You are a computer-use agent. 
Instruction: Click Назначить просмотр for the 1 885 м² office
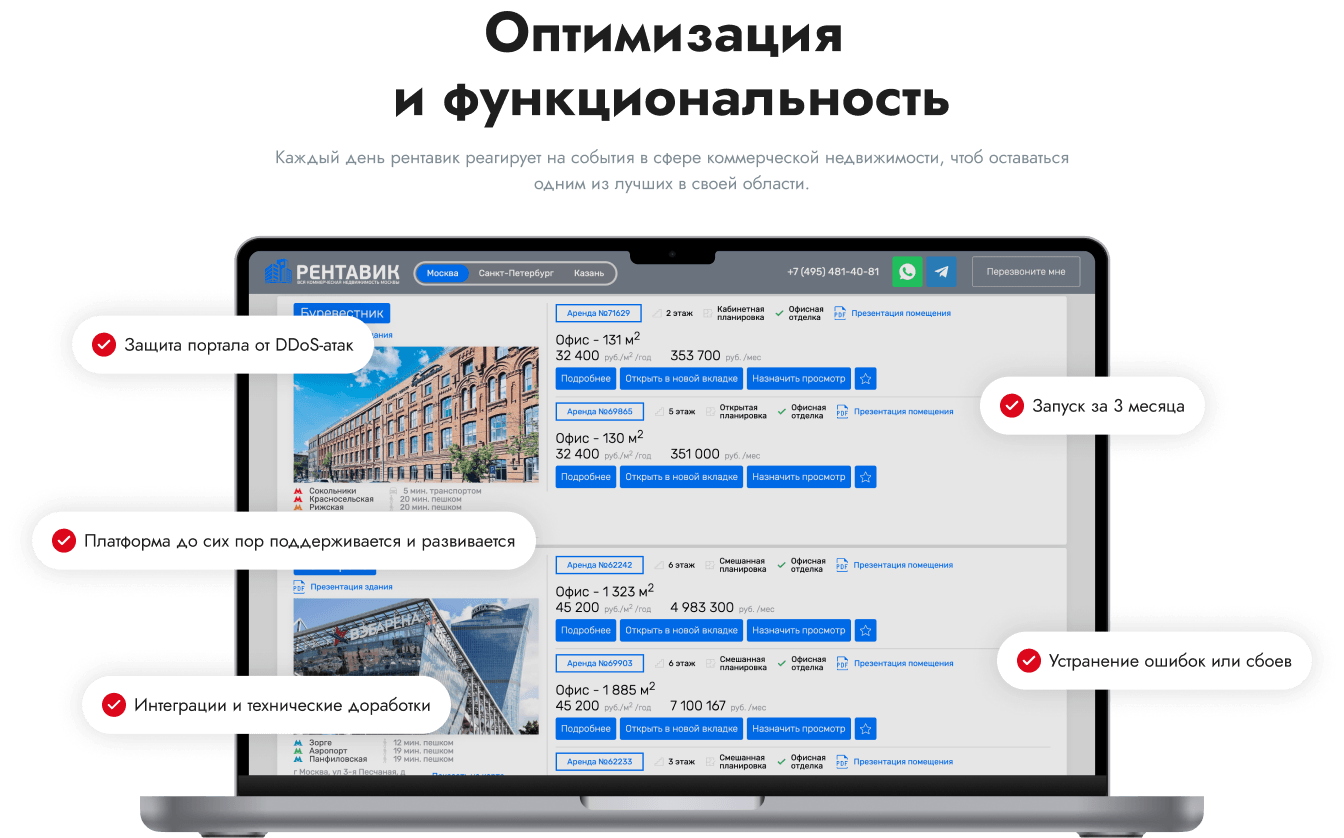(799, 729)
